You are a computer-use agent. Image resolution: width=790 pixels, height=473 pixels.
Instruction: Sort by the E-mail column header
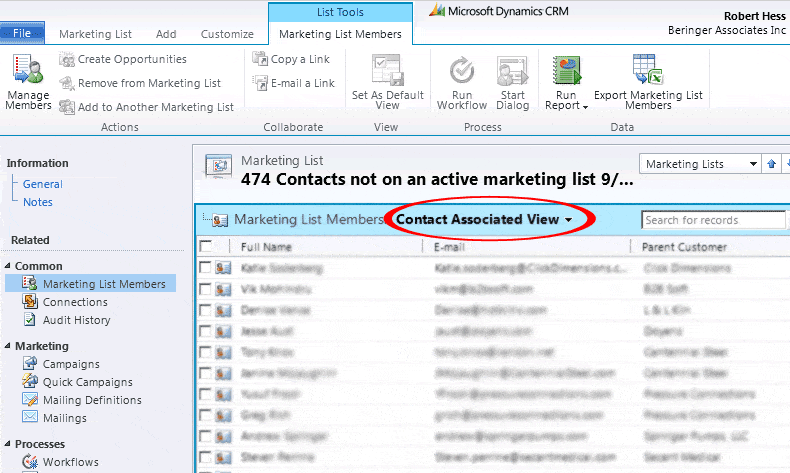click(449, 247)
